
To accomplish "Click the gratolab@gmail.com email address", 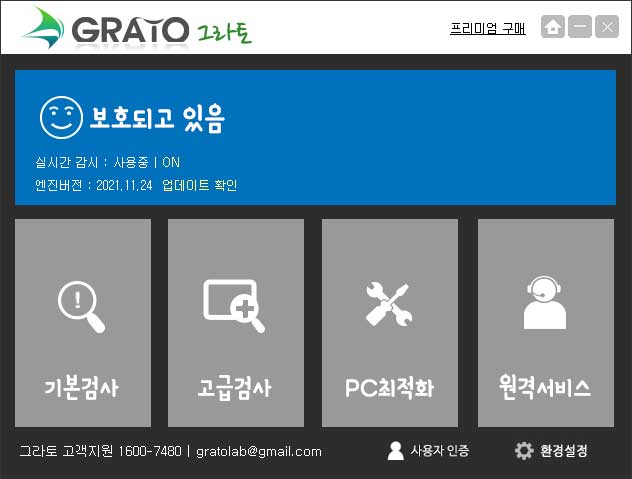I will click(259, 452).
